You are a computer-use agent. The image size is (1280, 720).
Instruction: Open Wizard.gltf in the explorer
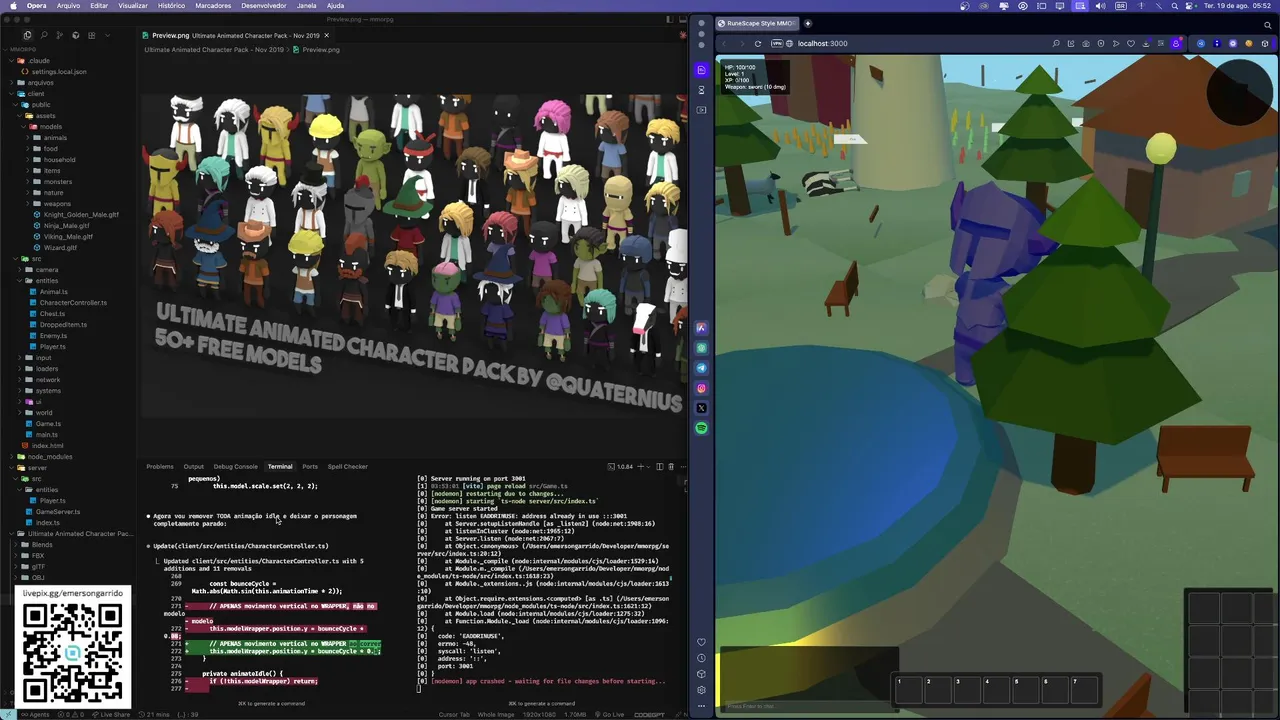60,247
